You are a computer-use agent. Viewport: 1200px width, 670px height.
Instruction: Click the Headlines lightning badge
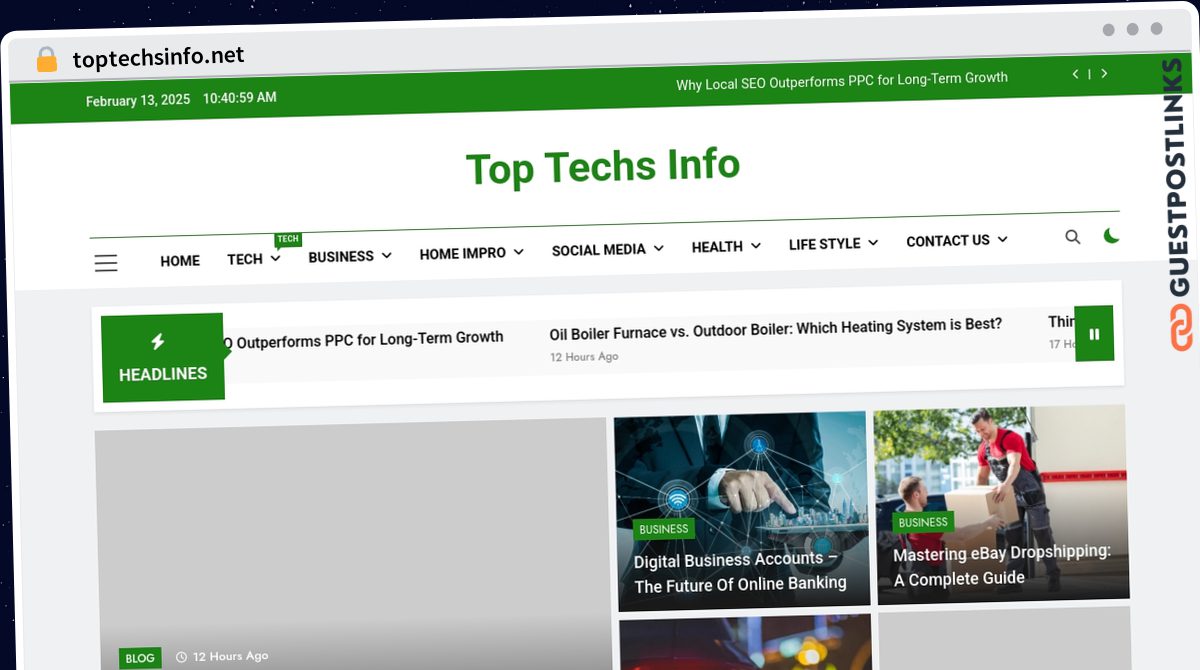(162, 357)
